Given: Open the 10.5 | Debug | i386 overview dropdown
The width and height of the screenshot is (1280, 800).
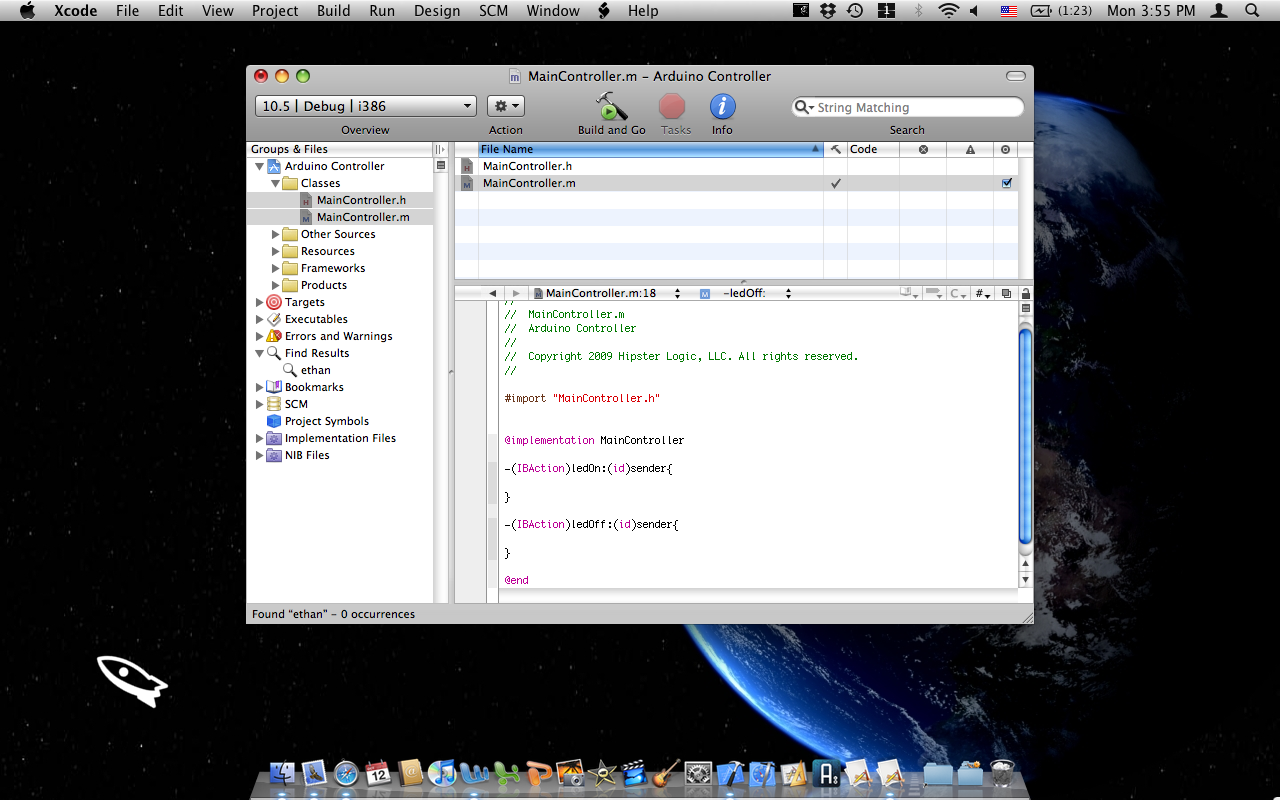Looking at the screenshot, I should point(366,106).
